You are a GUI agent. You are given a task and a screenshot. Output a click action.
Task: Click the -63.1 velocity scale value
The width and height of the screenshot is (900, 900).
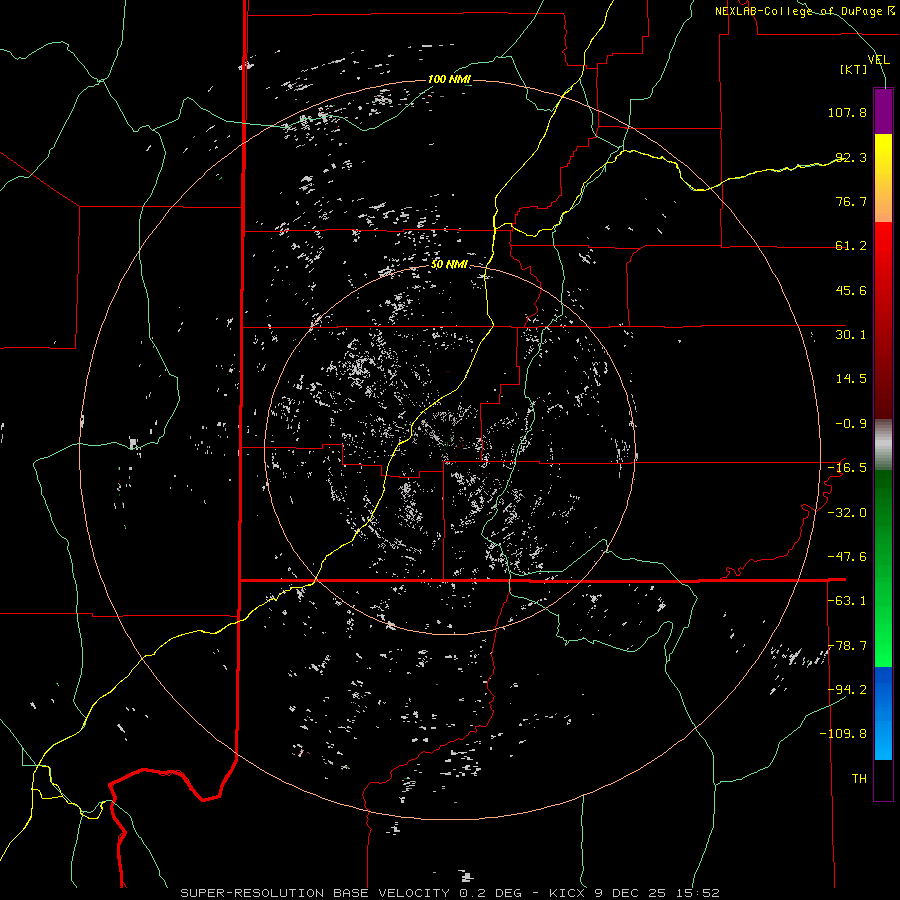[x=847, y=601]
